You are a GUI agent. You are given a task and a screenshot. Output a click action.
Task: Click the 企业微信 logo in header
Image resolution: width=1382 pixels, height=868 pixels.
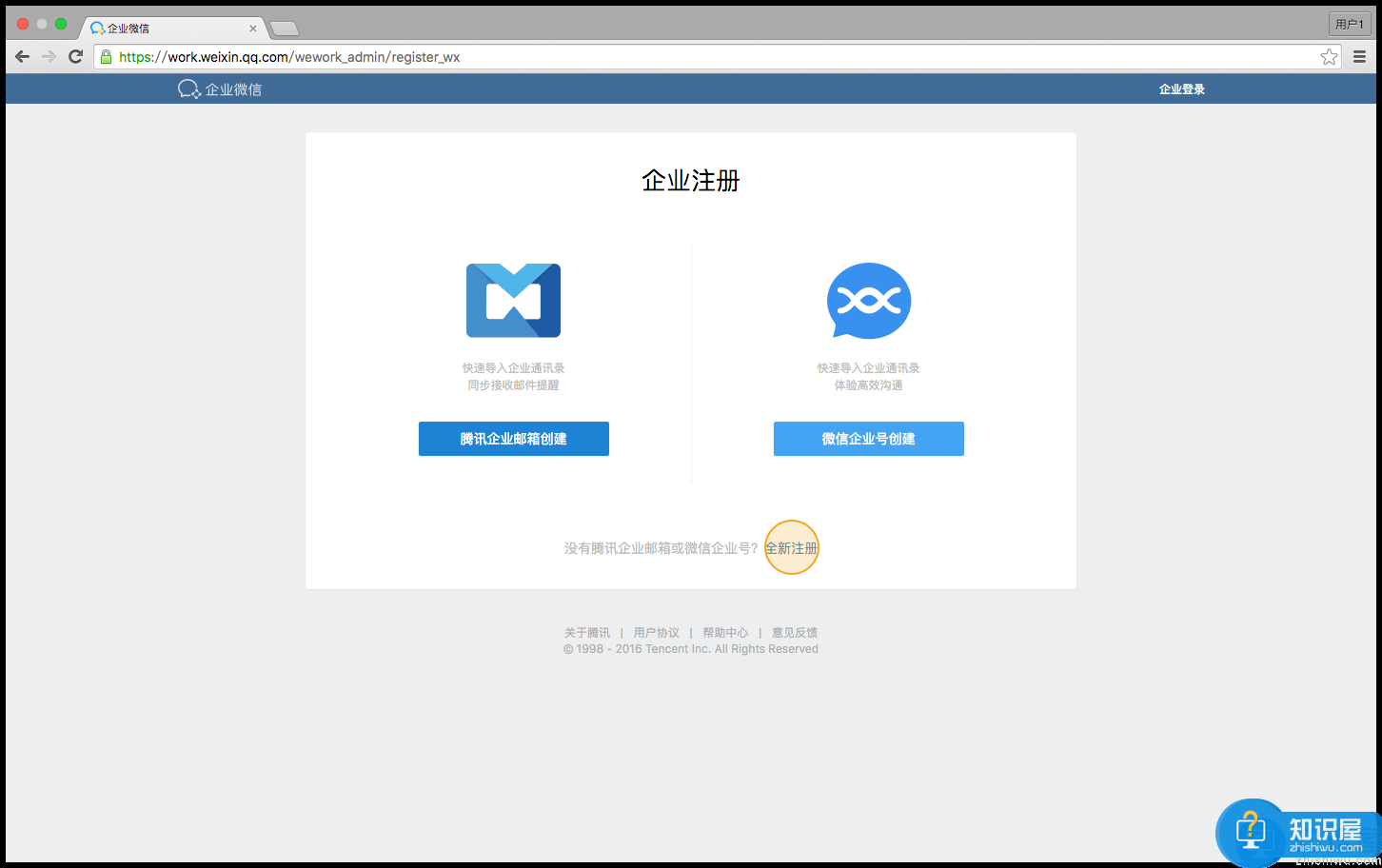point(220,89)
